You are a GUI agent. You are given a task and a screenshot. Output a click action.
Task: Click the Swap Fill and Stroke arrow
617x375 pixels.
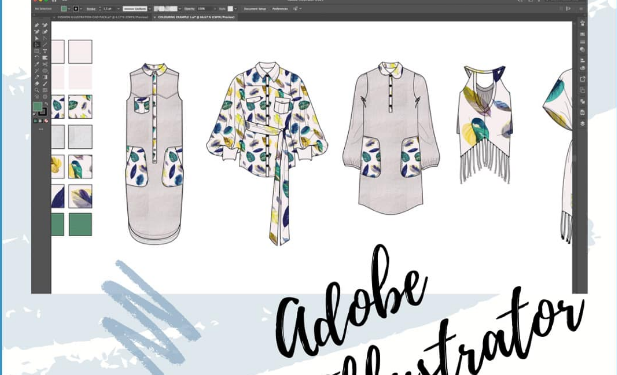point(46,103)
